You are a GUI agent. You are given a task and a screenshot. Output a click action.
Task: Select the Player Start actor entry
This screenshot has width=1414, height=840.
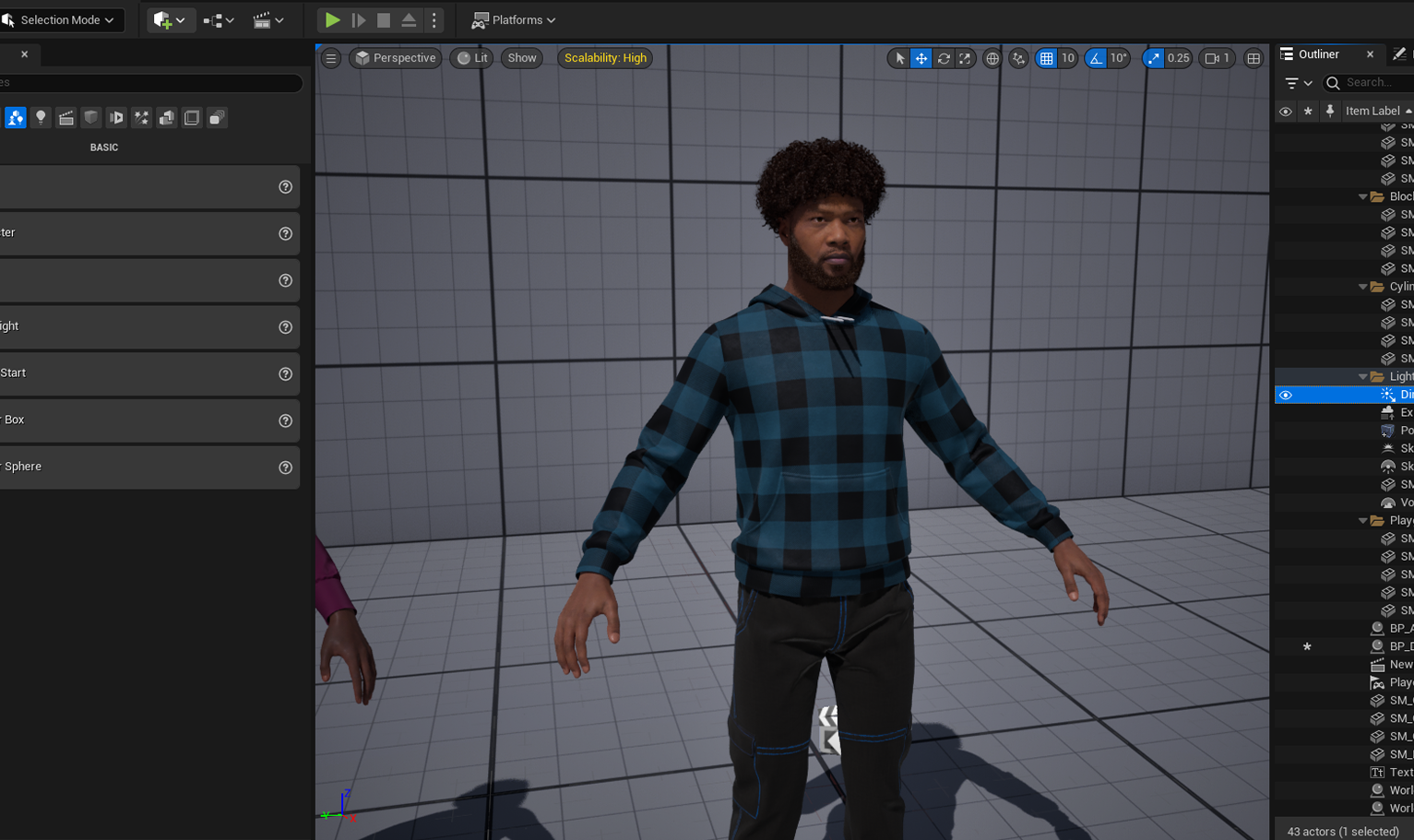point(149,373)
